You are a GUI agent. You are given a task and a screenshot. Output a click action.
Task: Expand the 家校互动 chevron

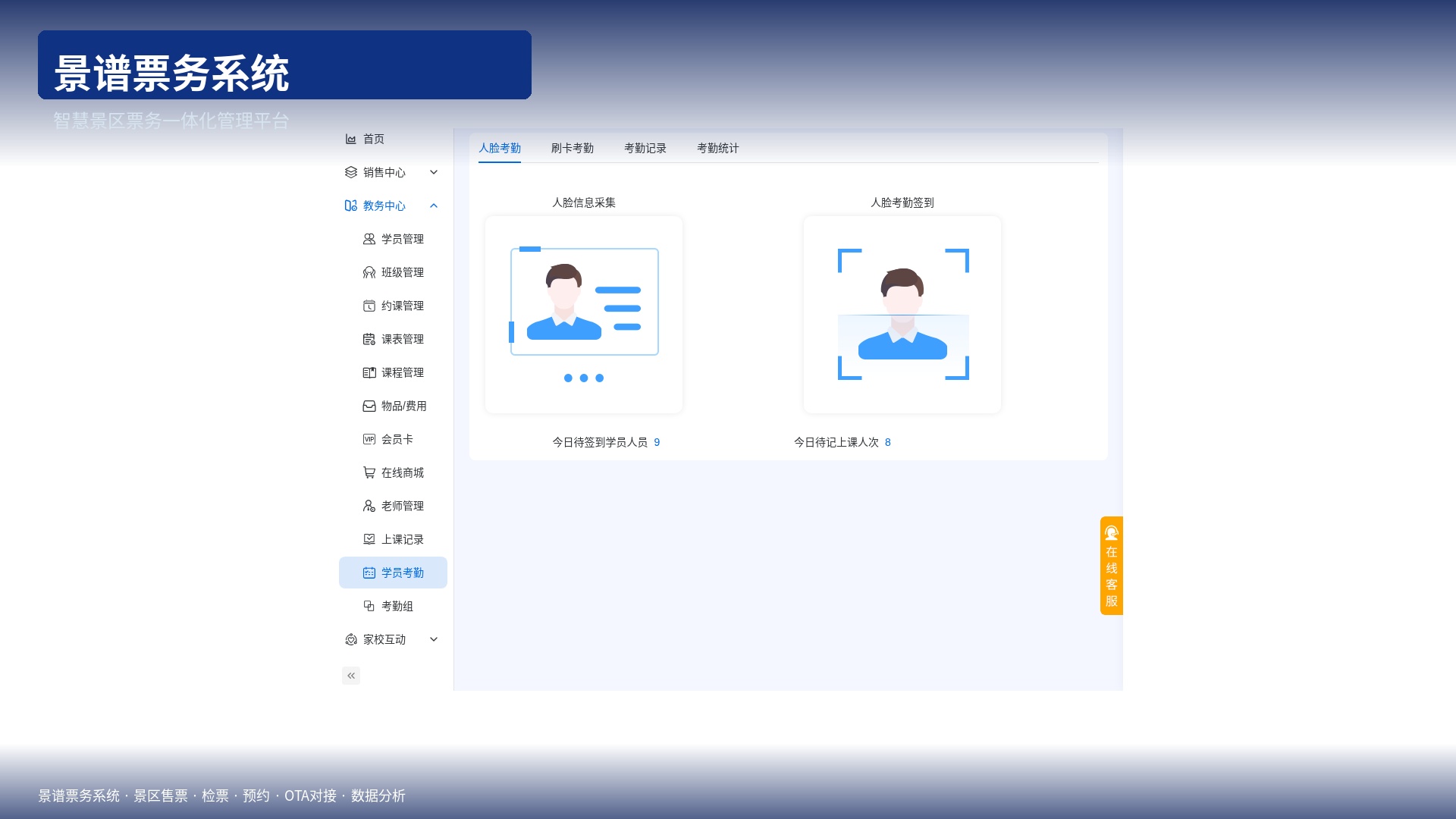434,639
